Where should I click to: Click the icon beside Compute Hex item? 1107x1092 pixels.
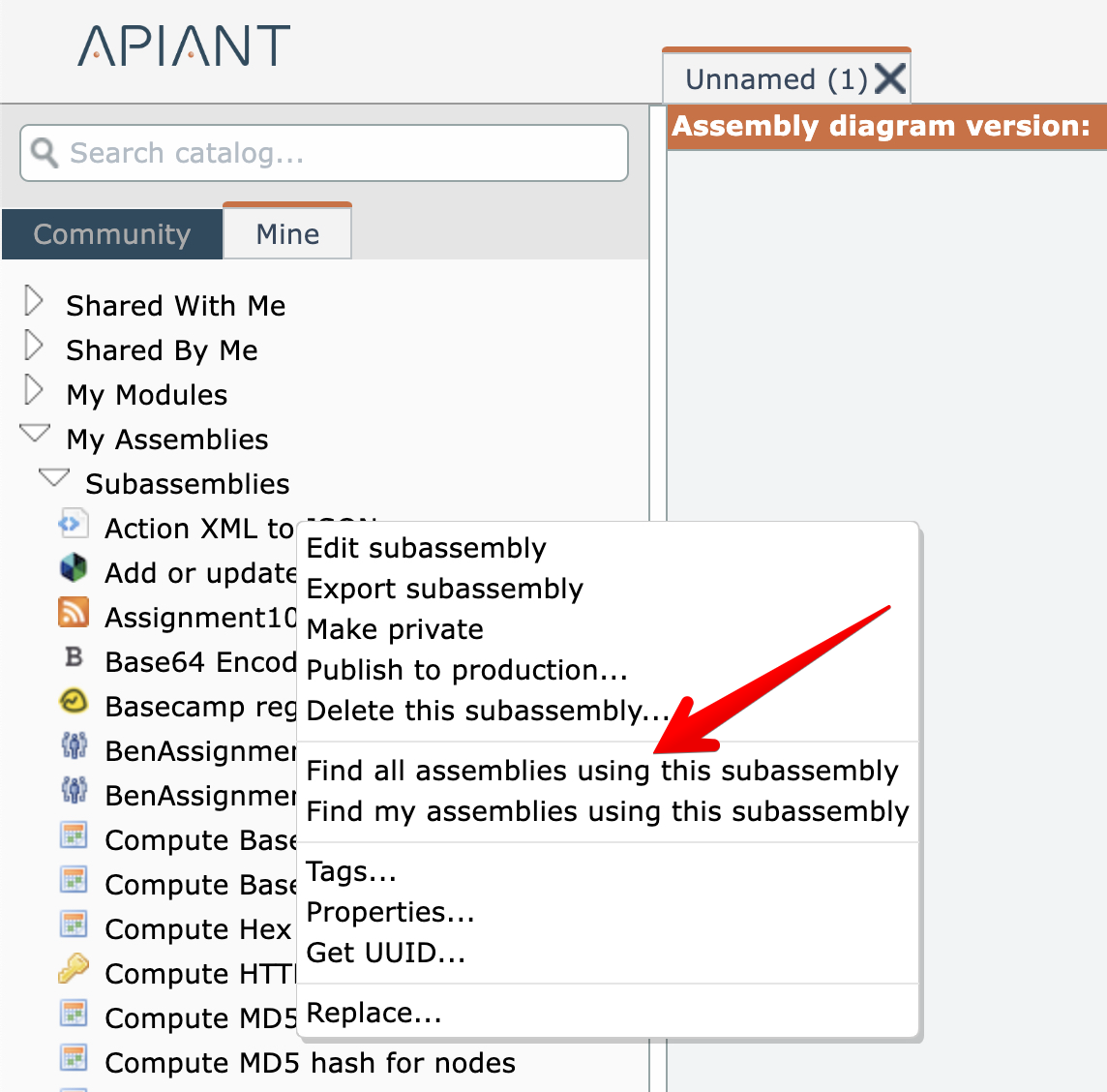74,925
